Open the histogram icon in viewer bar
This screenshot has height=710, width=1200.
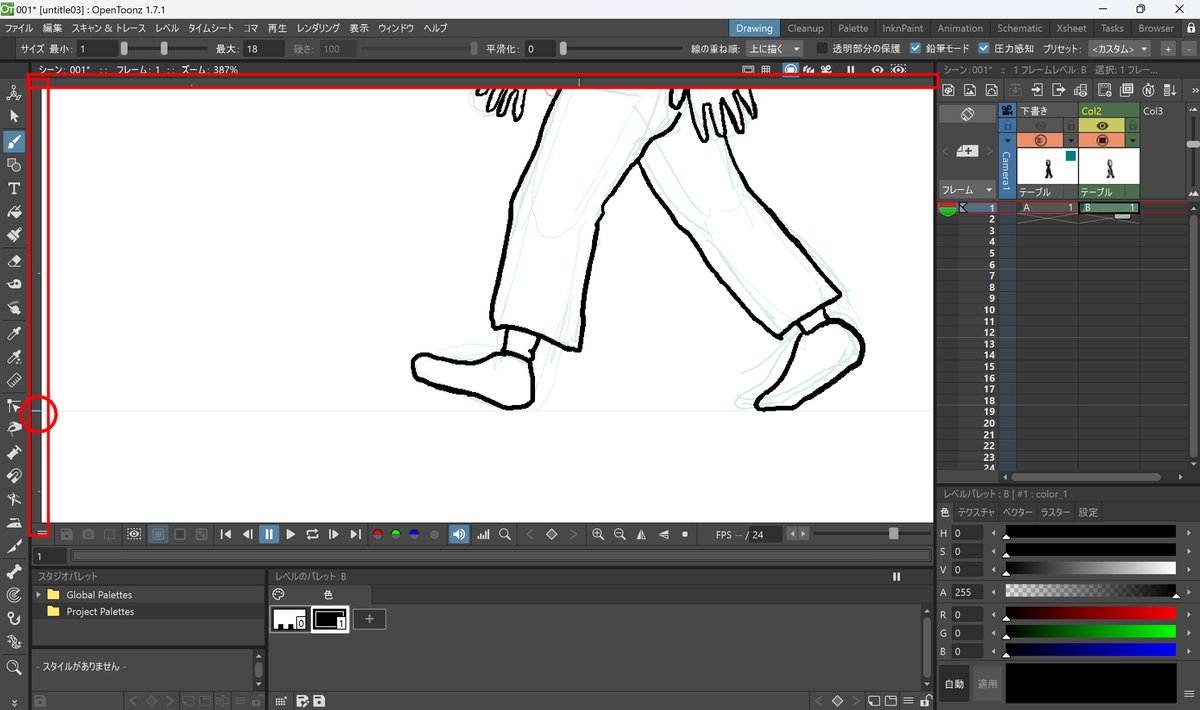click(x=484, y=535)
